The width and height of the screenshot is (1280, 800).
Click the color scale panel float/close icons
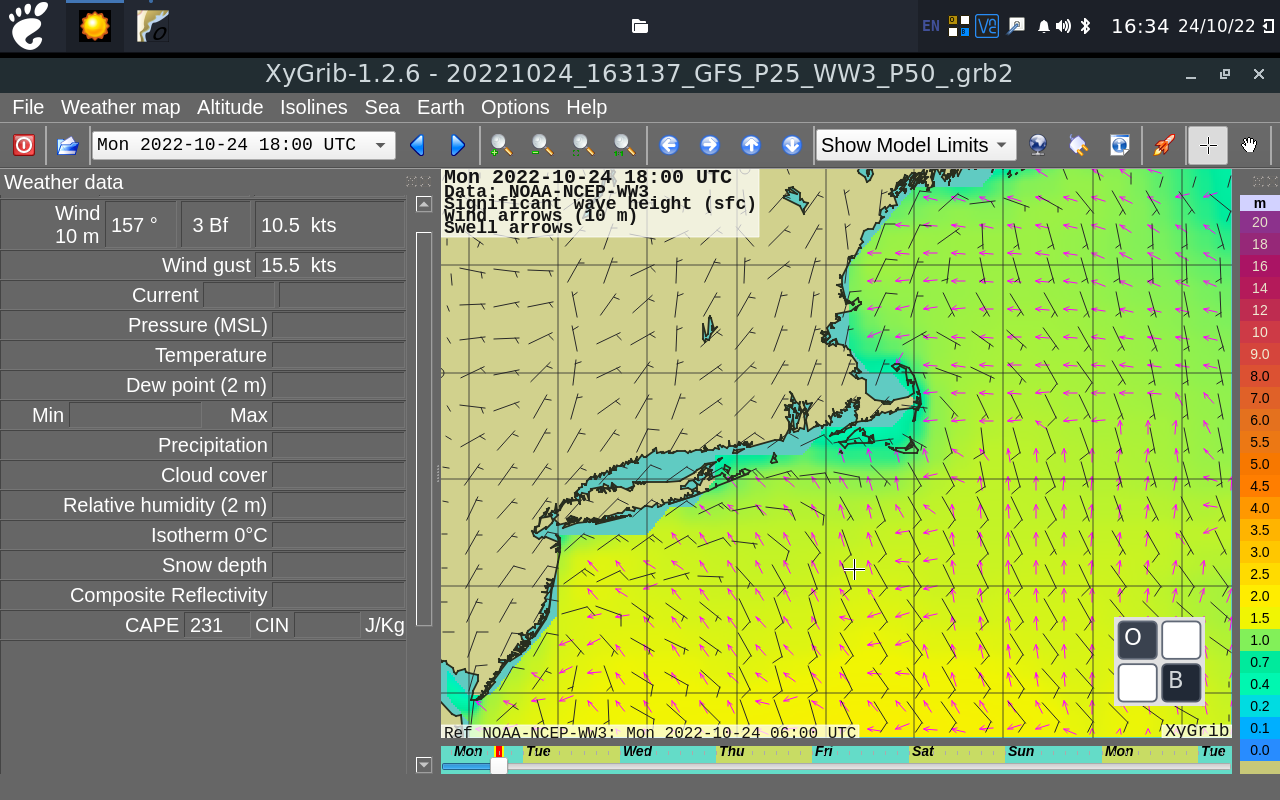pos(1265,181)
